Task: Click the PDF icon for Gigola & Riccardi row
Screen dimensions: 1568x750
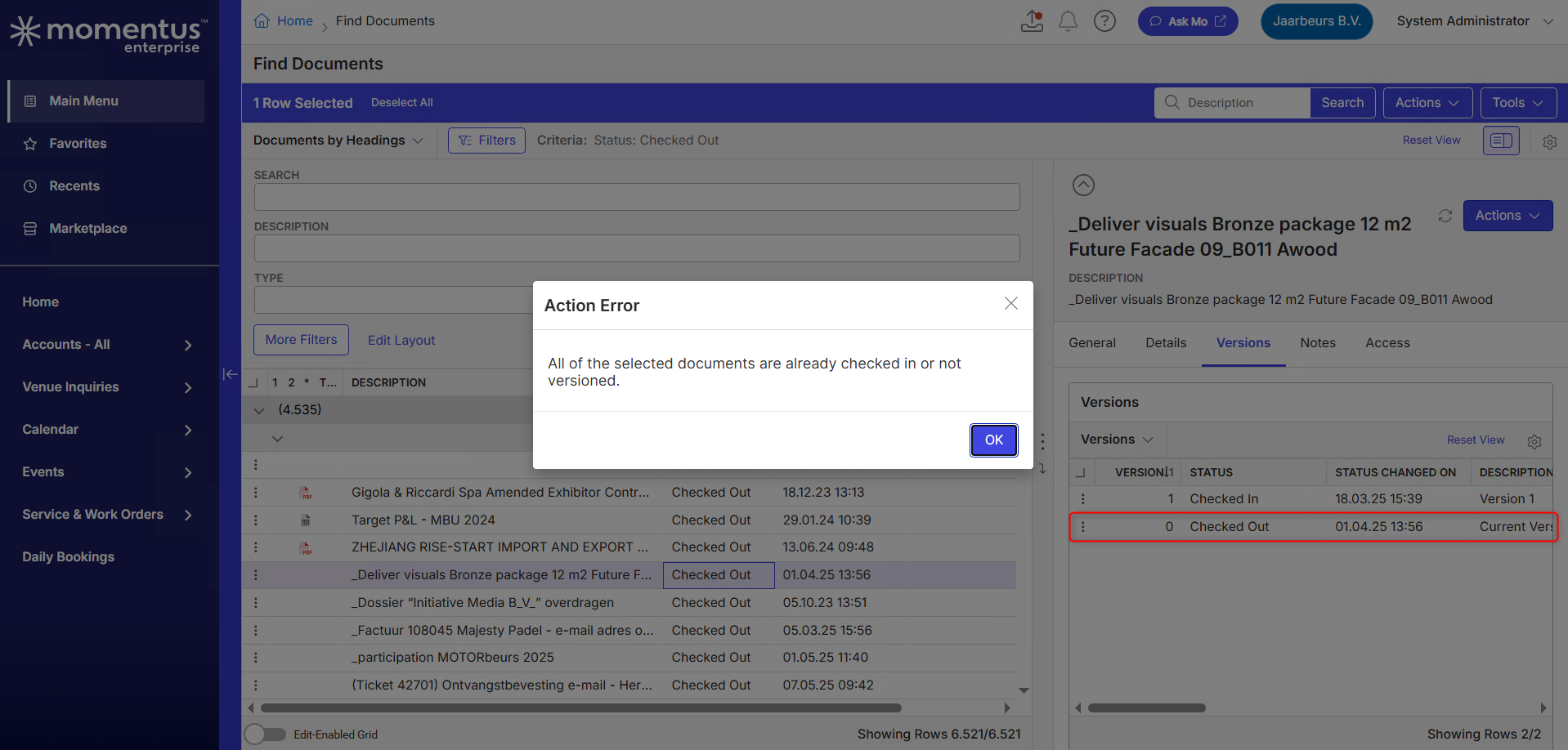Action: coord(306,493)
